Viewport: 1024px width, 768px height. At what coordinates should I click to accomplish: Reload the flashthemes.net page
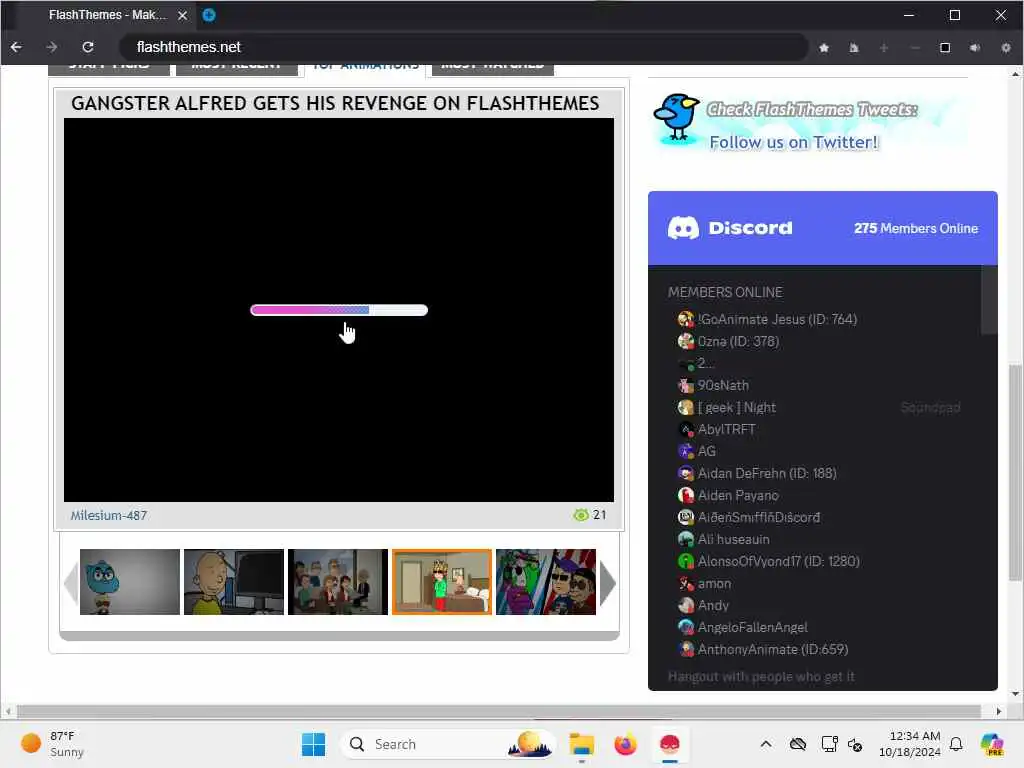tap(88, 47)
